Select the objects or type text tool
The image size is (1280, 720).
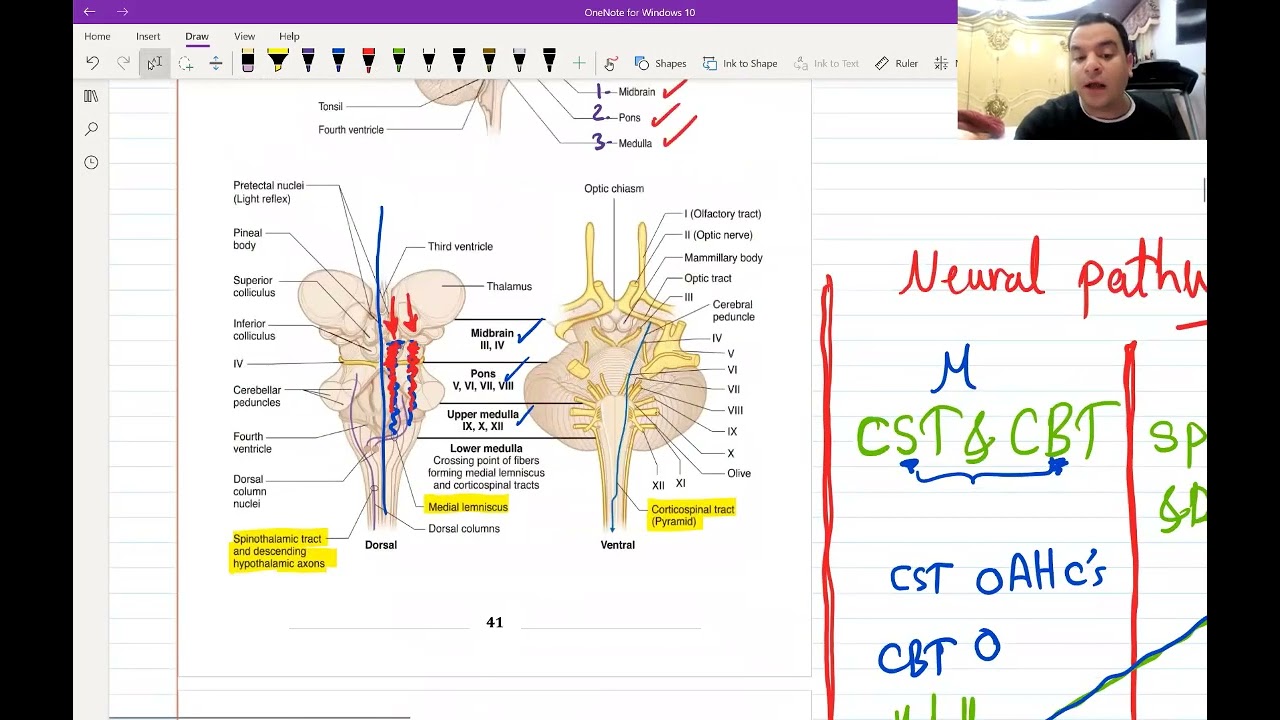point(154,63)
